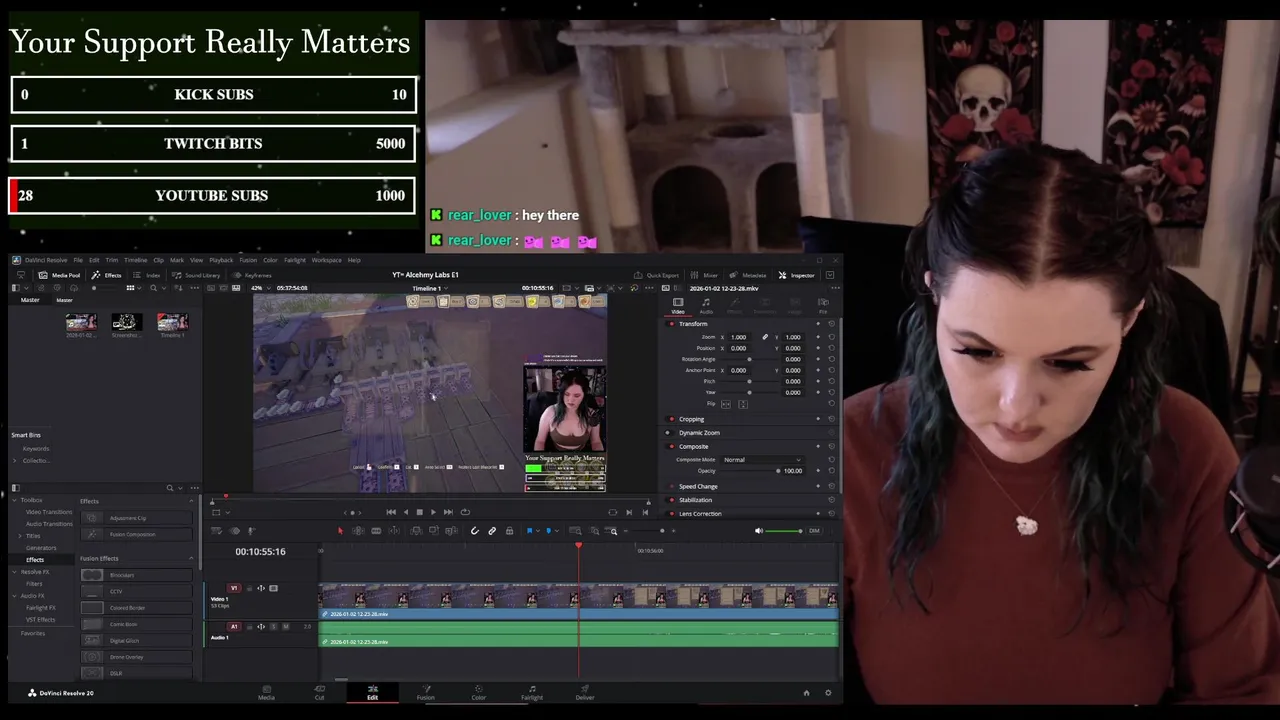Toggle the Stabilization enable switch

[671, 500]
